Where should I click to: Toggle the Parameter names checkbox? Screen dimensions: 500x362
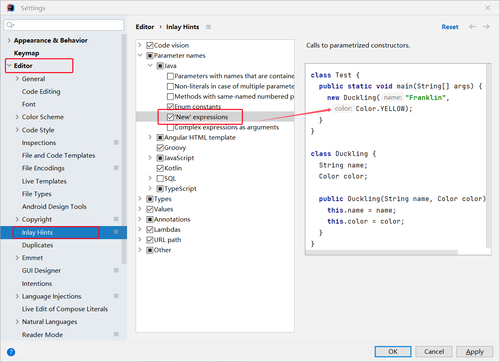point(150,56)
